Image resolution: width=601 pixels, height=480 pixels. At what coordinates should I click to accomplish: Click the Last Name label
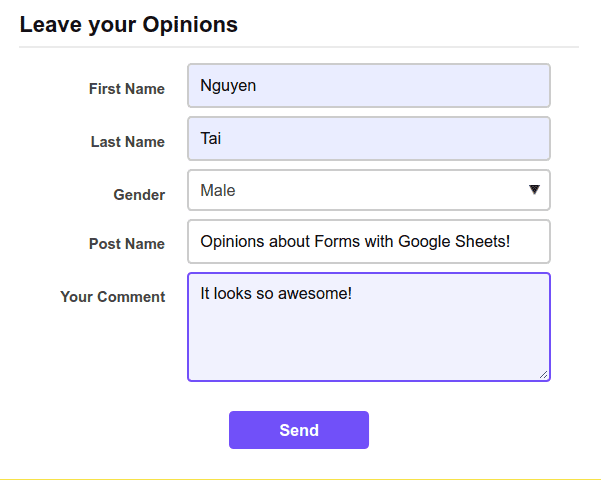tap(128, 142)
